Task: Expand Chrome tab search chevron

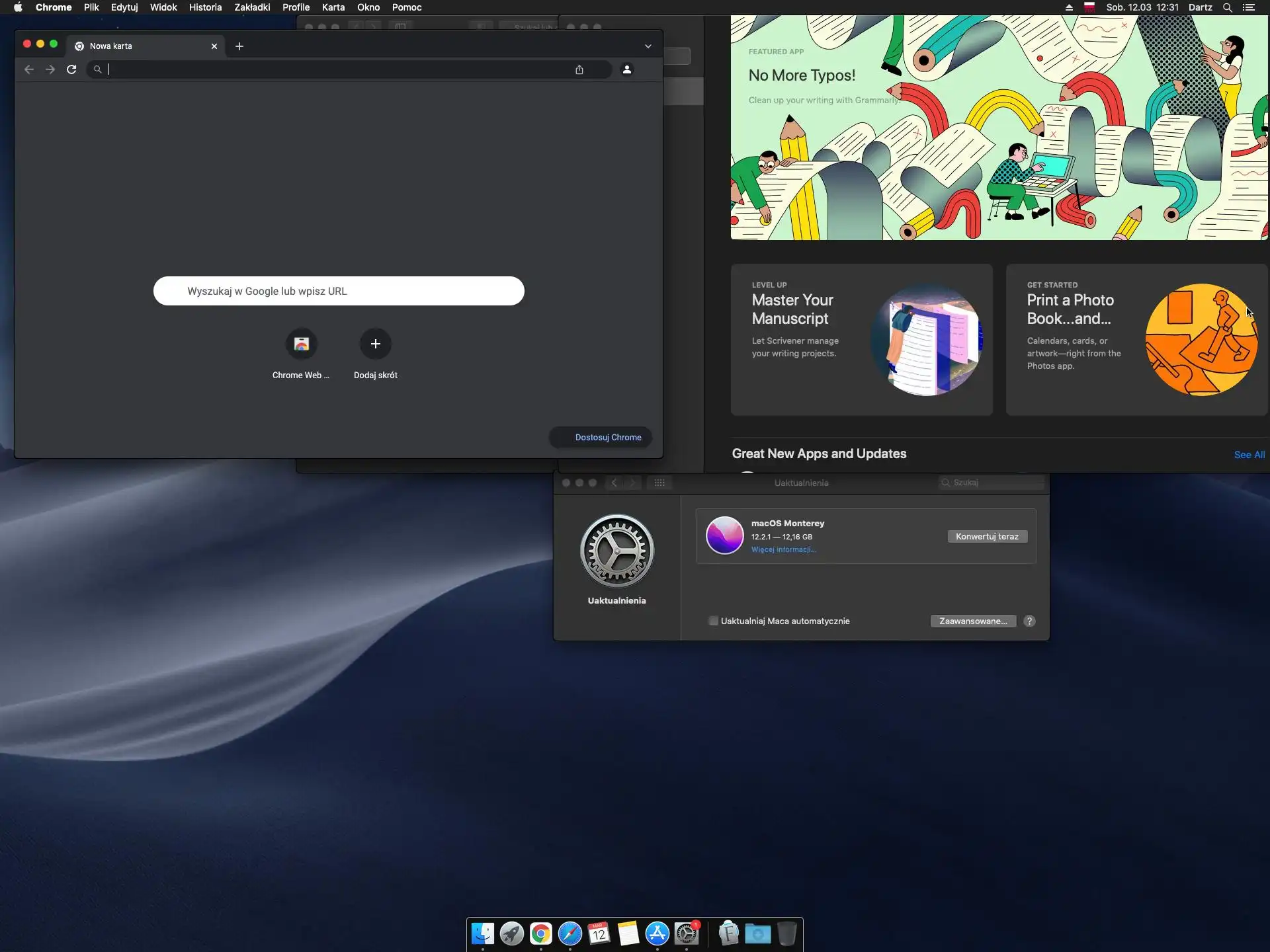Action: click(648, 46)
